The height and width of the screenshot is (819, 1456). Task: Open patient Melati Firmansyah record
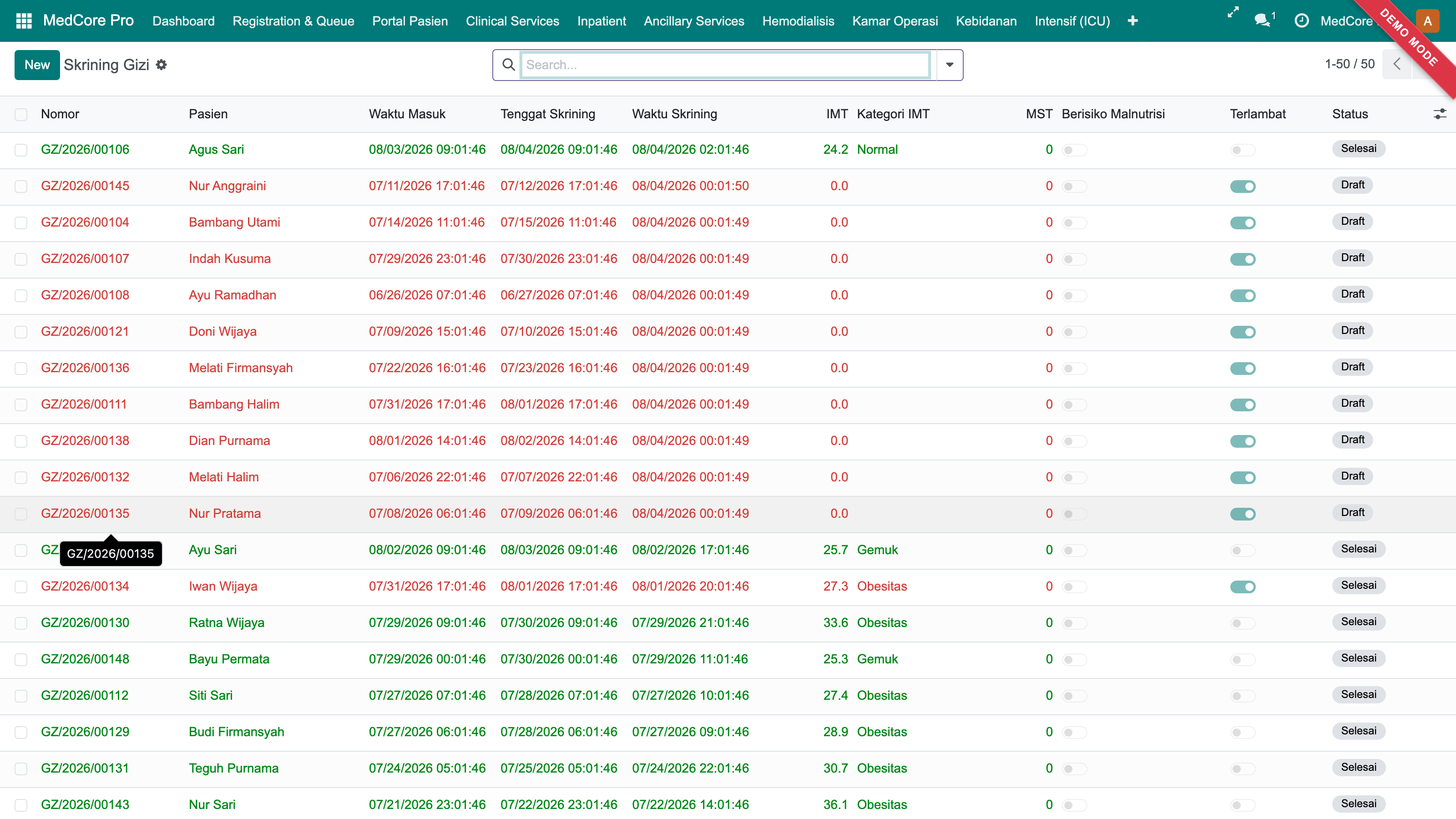click(241, 368)
